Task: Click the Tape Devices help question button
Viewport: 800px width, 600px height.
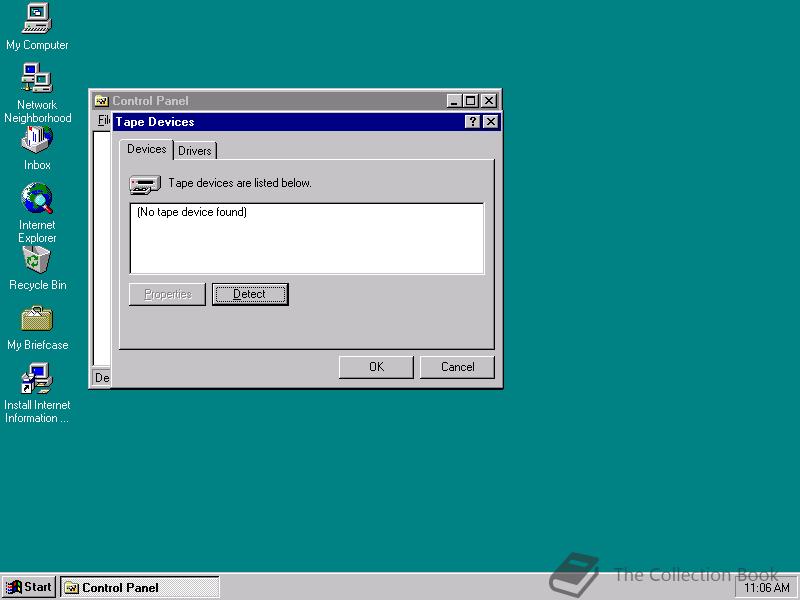Action: tap(472, 121)
